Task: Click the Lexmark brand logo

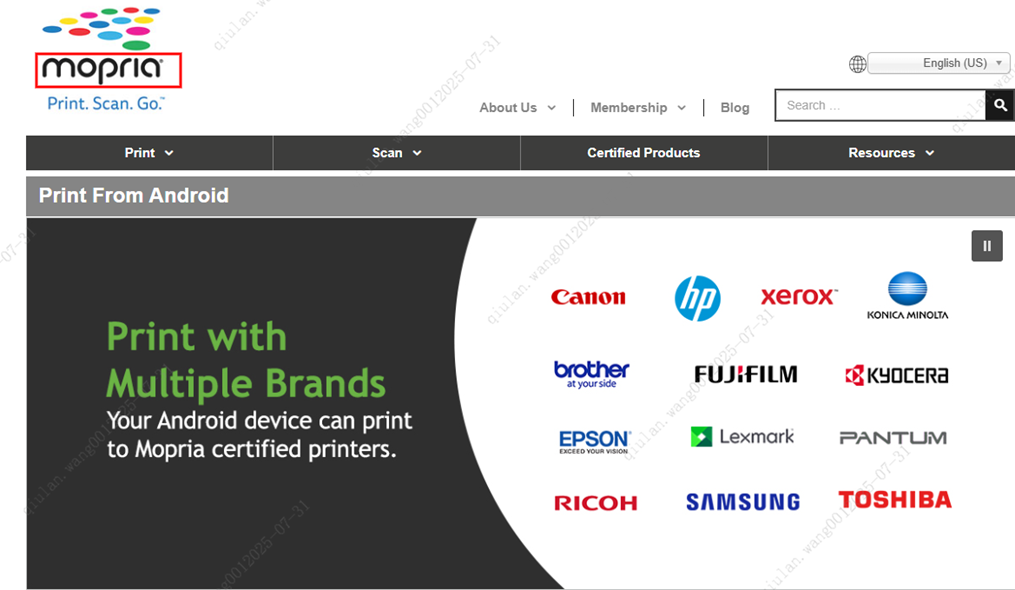Action: coord(742,437)
